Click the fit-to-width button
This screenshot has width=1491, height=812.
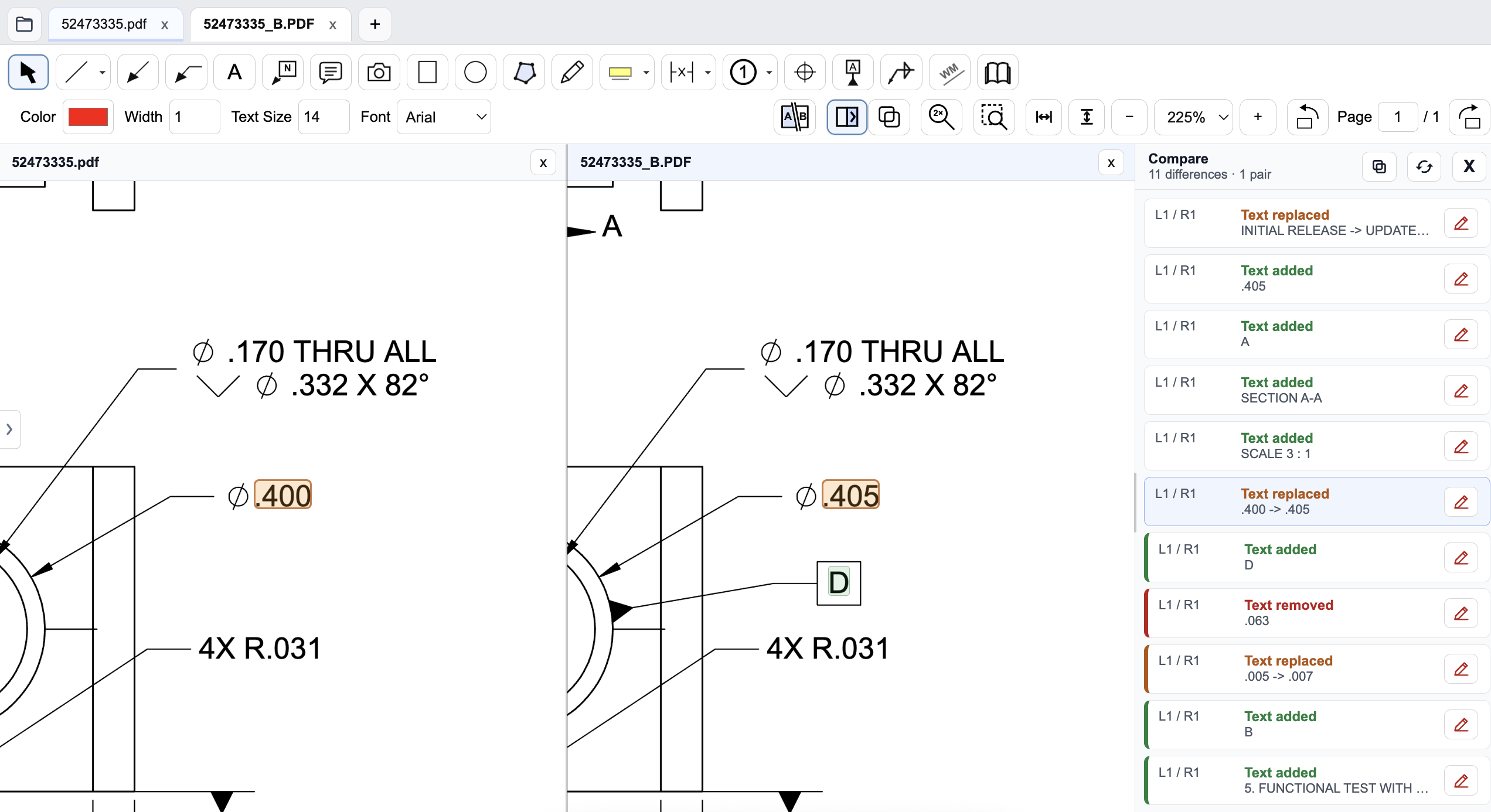click(x=1044, y=117)
